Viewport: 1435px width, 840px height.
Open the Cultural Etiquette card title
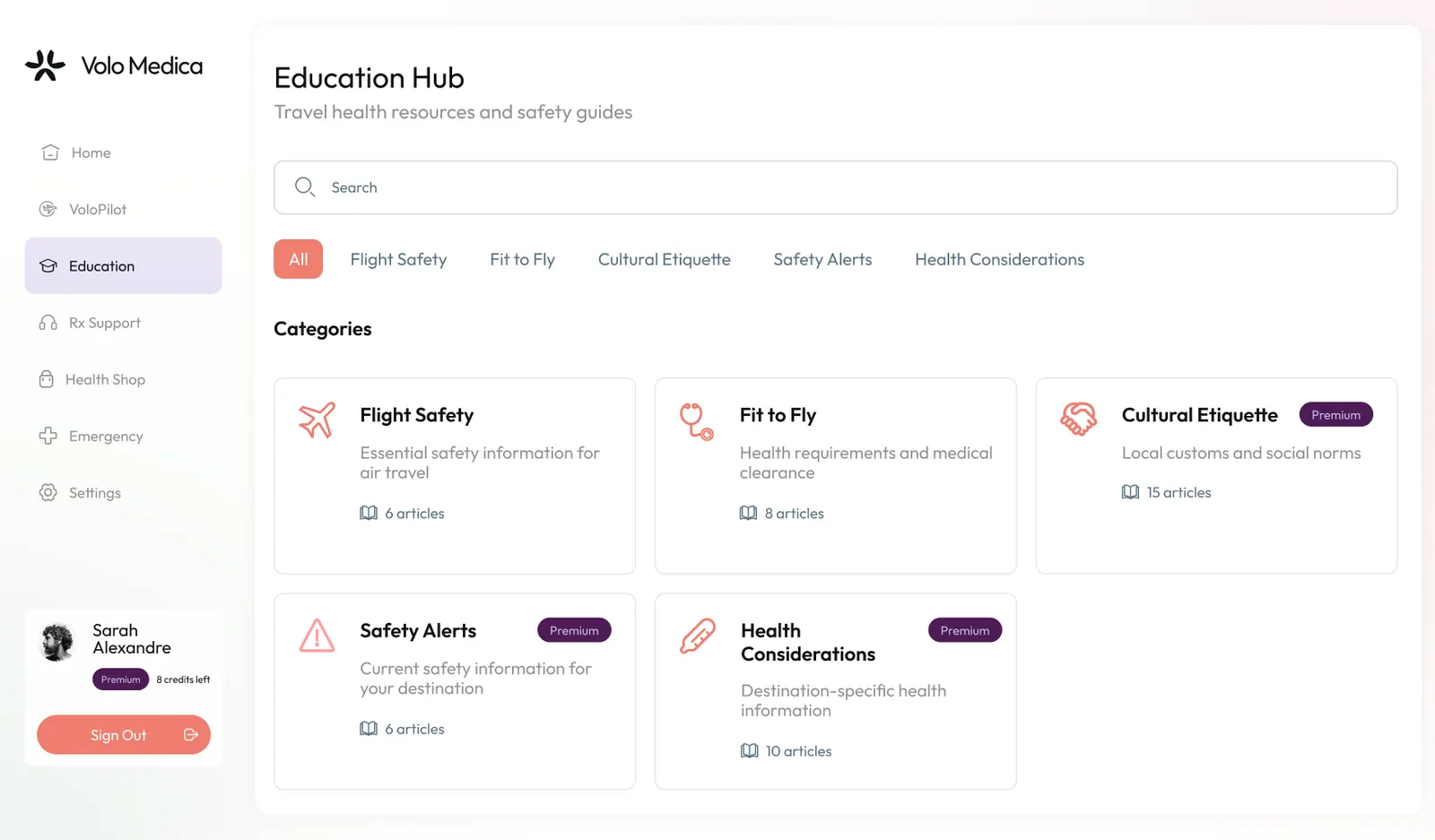pyautogui.click(x=1199, y=415)
